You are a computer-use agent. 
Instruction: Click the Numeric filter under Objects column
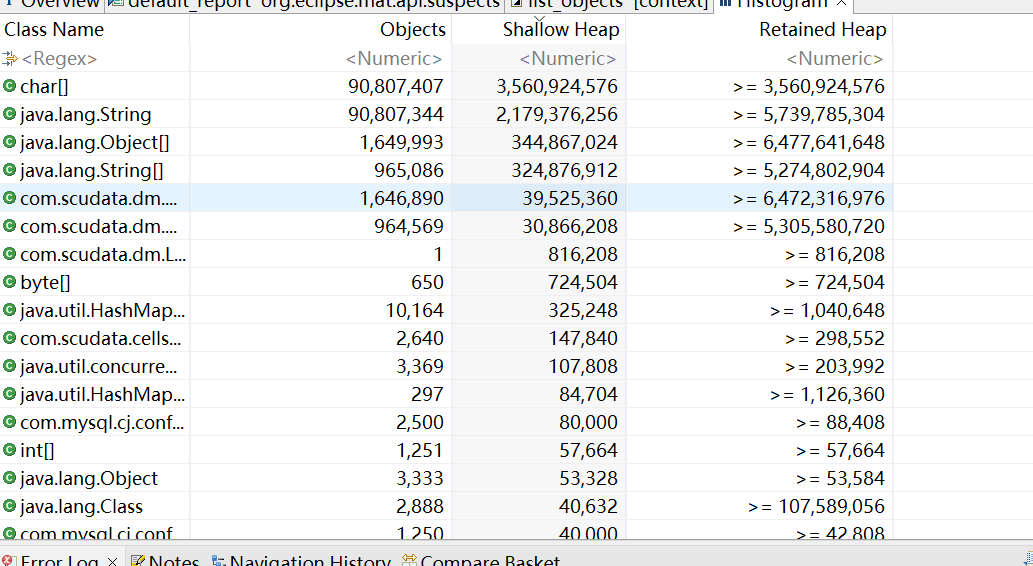coord(395,59)
